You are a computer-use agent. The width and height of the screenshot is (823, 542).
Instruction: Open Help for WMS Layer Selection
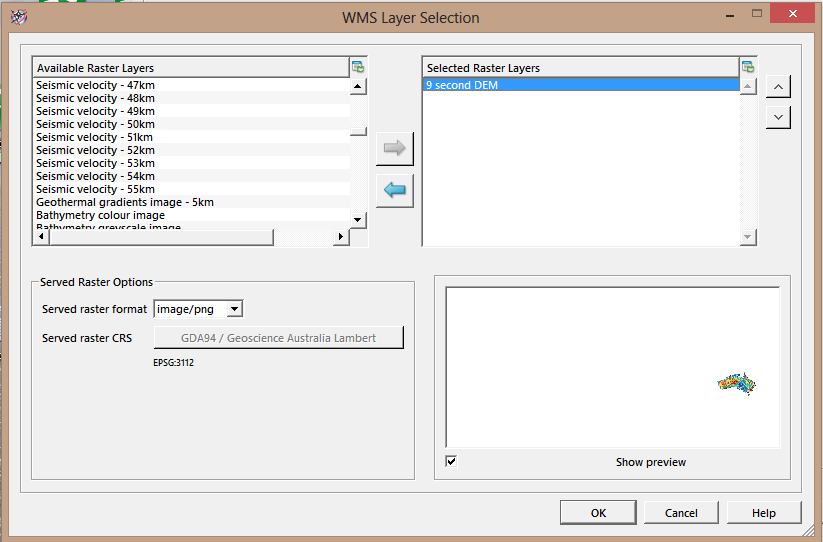[x=763, y=513]
